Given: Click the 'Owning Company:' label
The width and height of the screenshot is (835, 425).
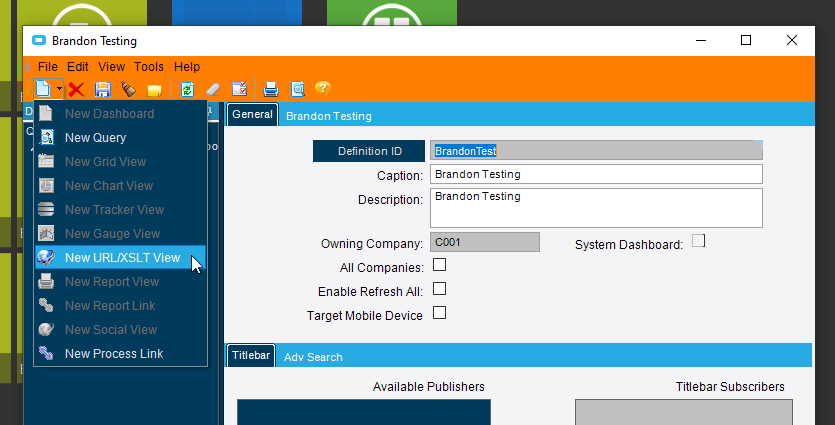Looking at the screenshot, I should (372, 244).
